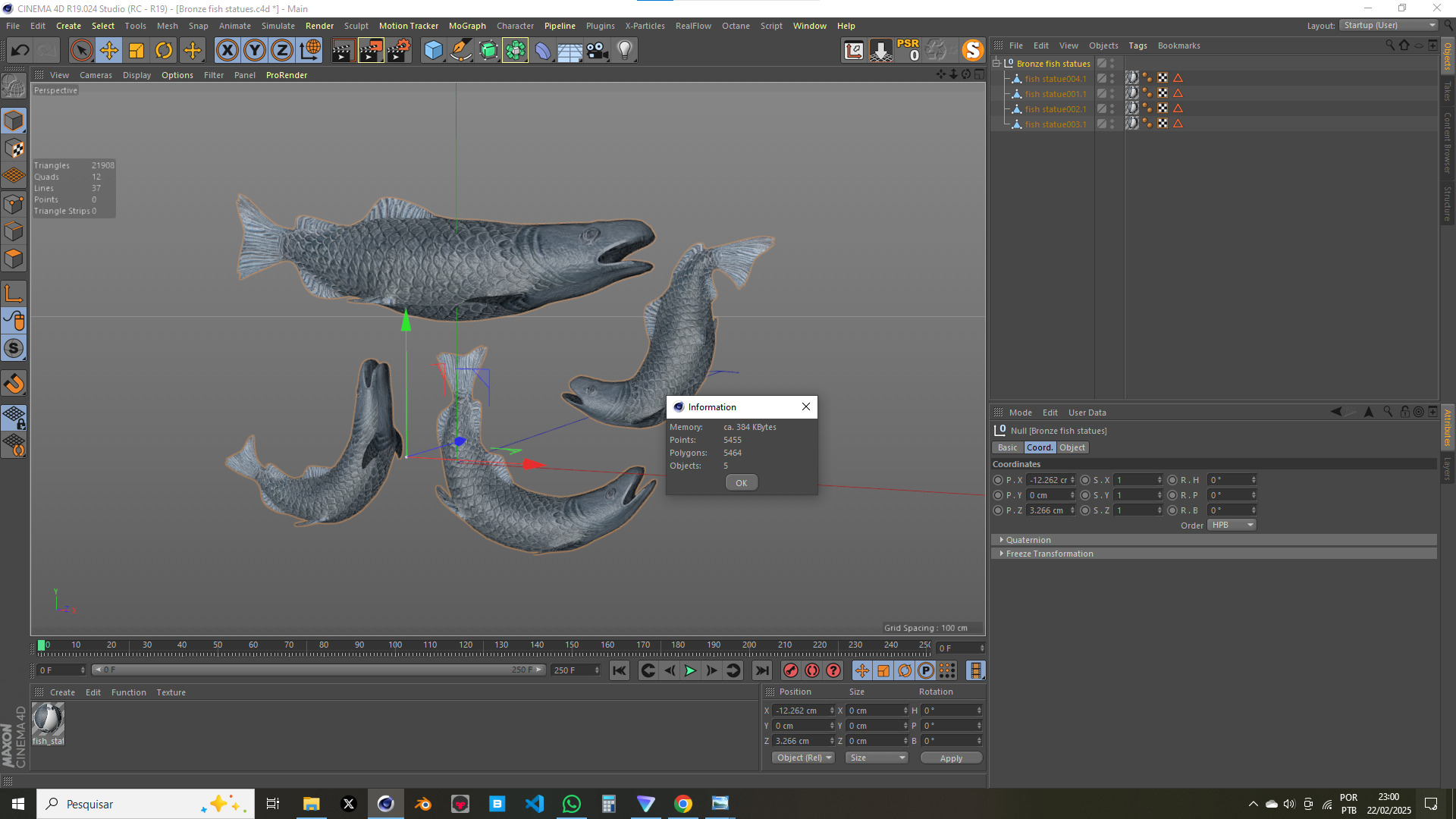Screen dimensions: 1456x819
Task: Open the Object attributes tab
Action: (1072, 447)
